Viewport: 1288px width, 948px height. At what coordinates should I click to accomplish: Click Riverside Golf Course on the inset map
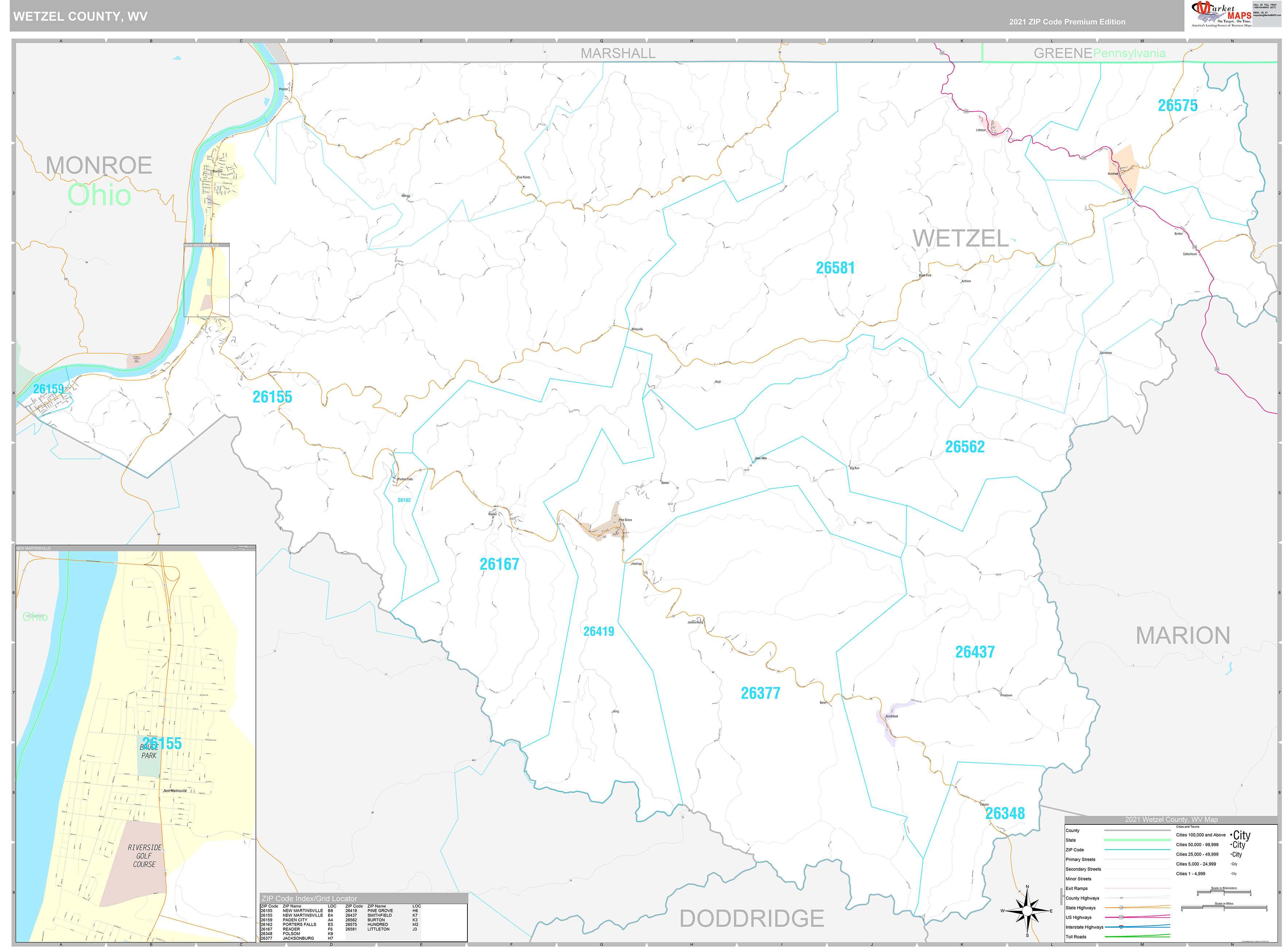143,855
